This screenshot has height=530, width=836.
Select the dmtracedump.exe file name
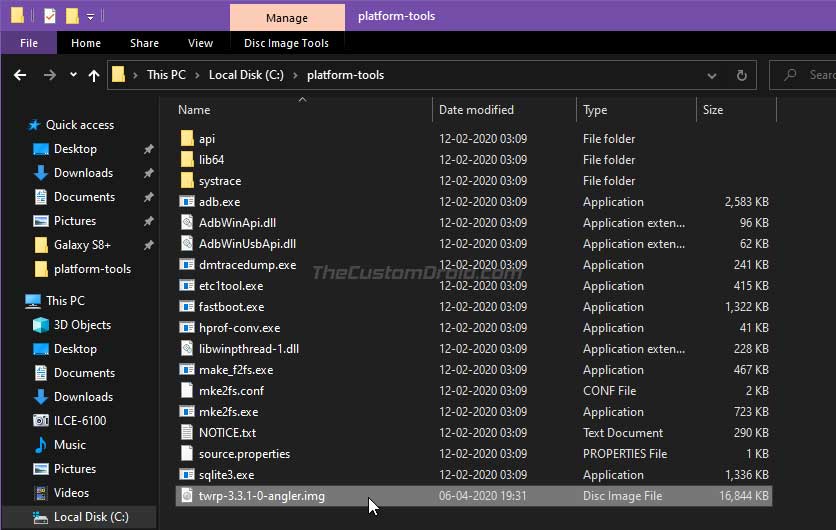[247, 265]
